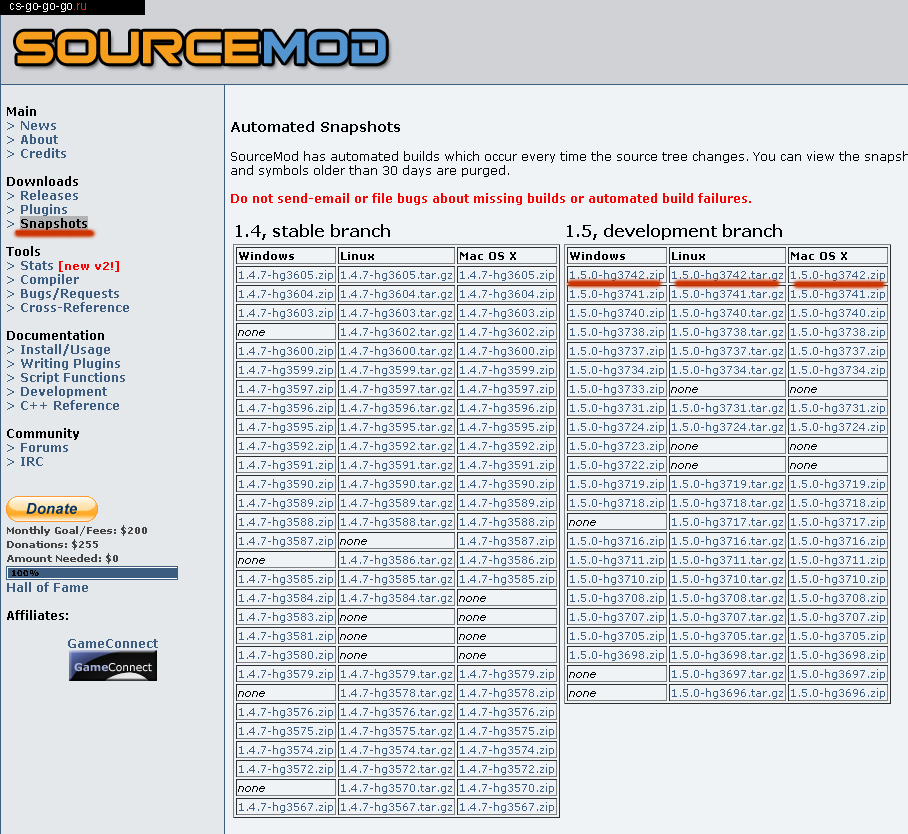Download Mac OS X 1.5.0-hg3742.zip
The height and width of the screenshot is (834, 908).
tap(838, 275)
